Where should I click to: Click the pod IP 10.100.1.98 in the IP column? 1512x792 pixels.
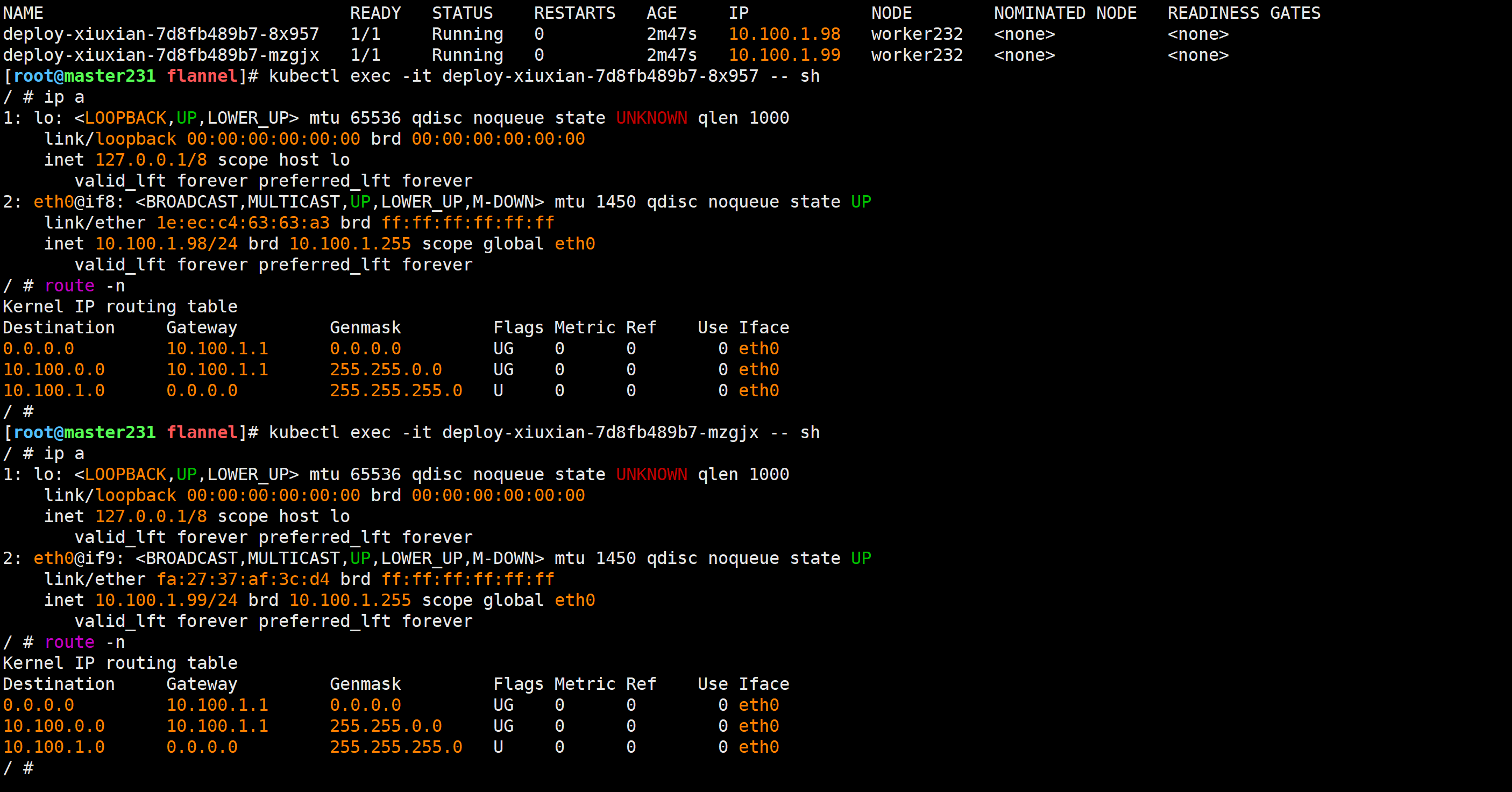pyautogui.click(x=784, y=34)
